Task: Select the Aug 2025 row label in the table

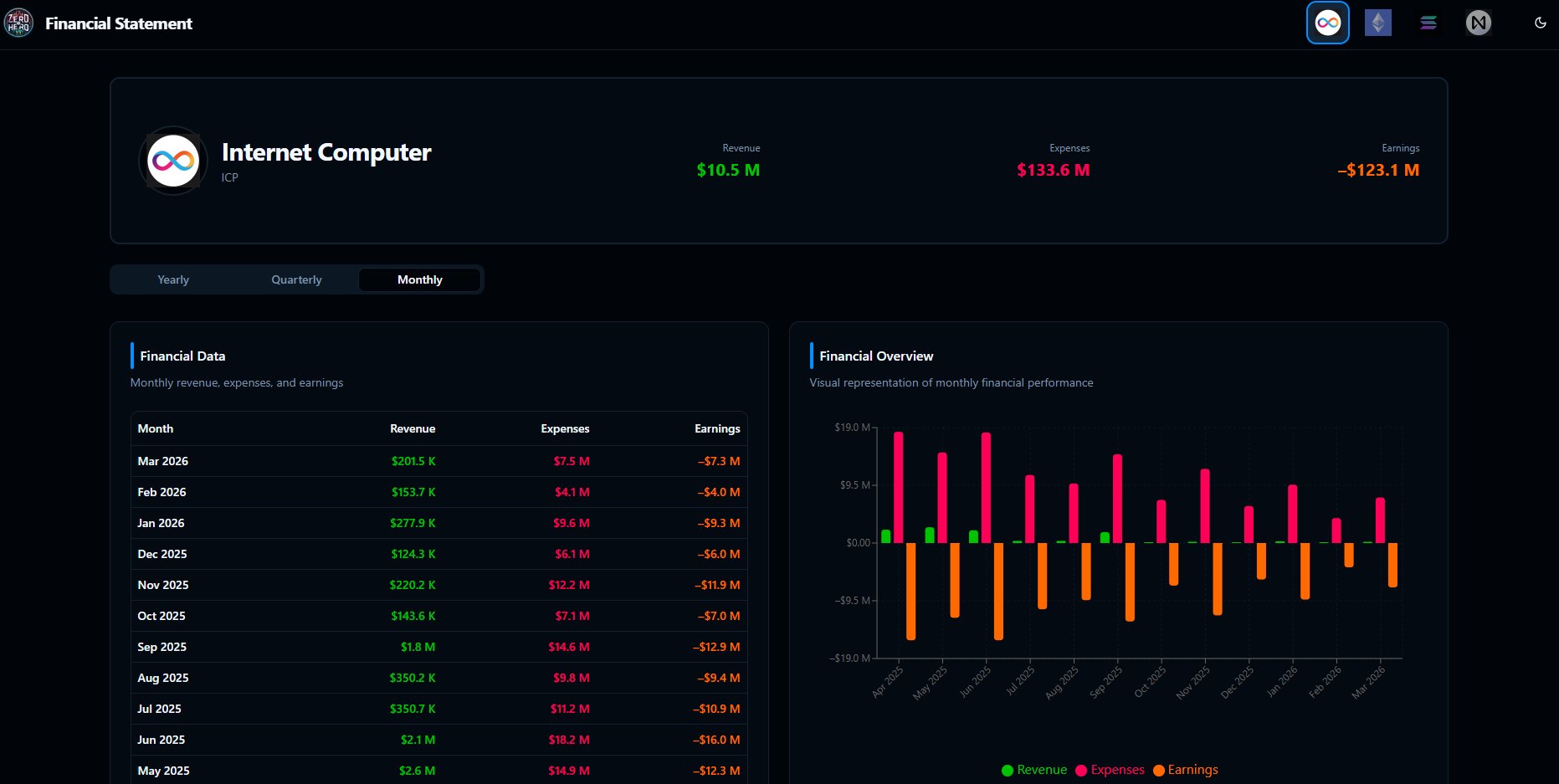Action: click(x=163, y=678)
